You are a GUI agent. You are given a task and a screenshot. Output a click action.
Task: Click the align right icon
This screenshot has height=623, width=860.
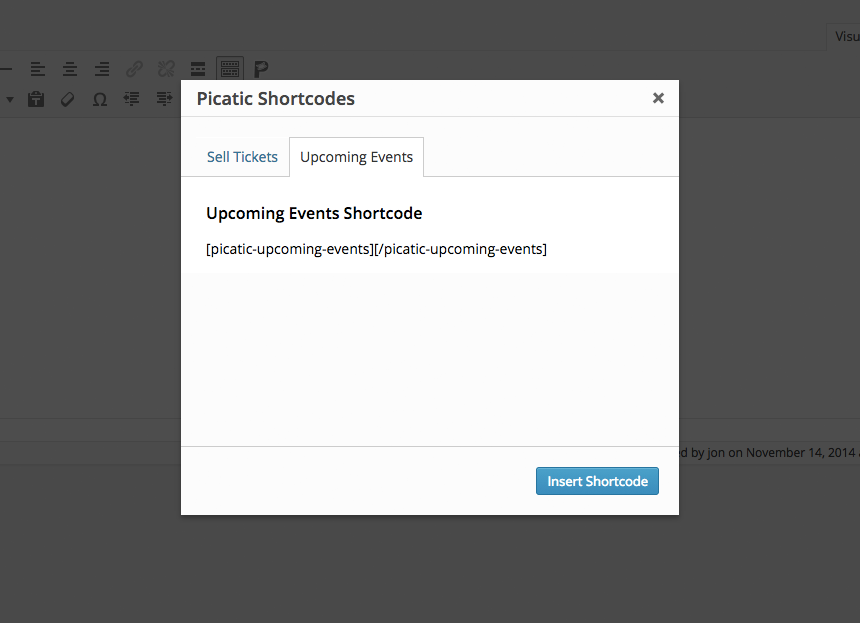coord(101,69)
